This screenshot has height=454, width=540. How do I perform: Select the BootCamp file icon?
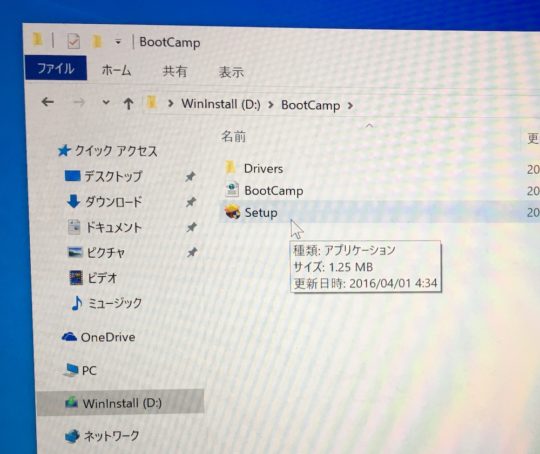point(232,189)
